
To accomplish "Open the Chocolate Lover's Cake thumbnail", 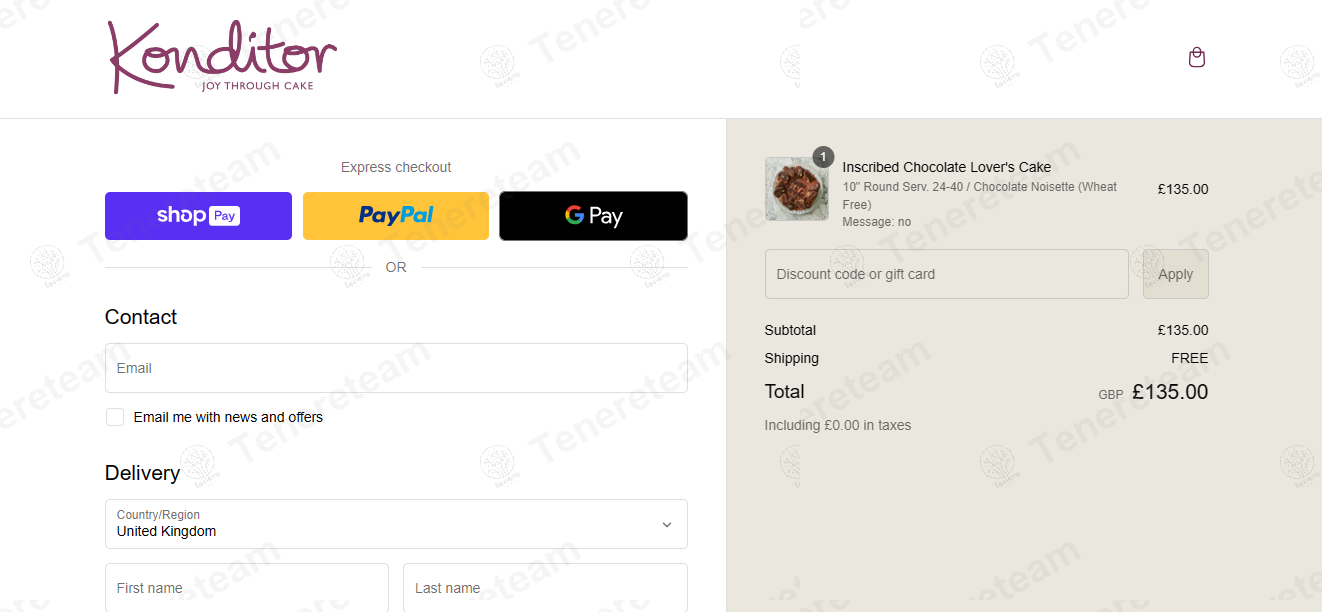I will (x=797, y=189).
